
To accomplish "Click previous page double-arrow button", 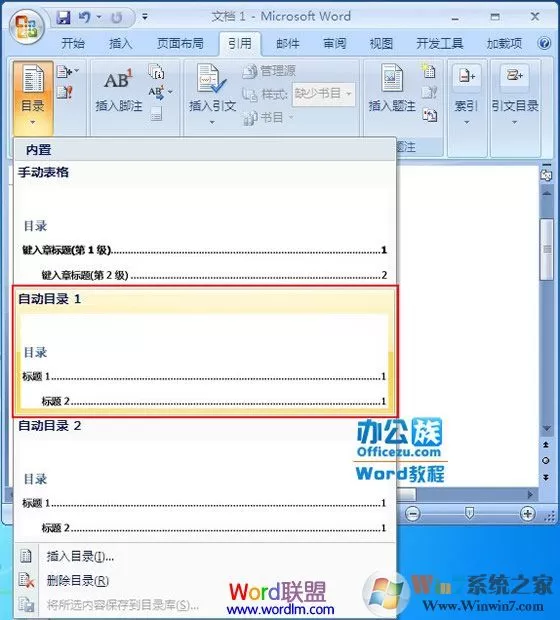I will [546, 445].
